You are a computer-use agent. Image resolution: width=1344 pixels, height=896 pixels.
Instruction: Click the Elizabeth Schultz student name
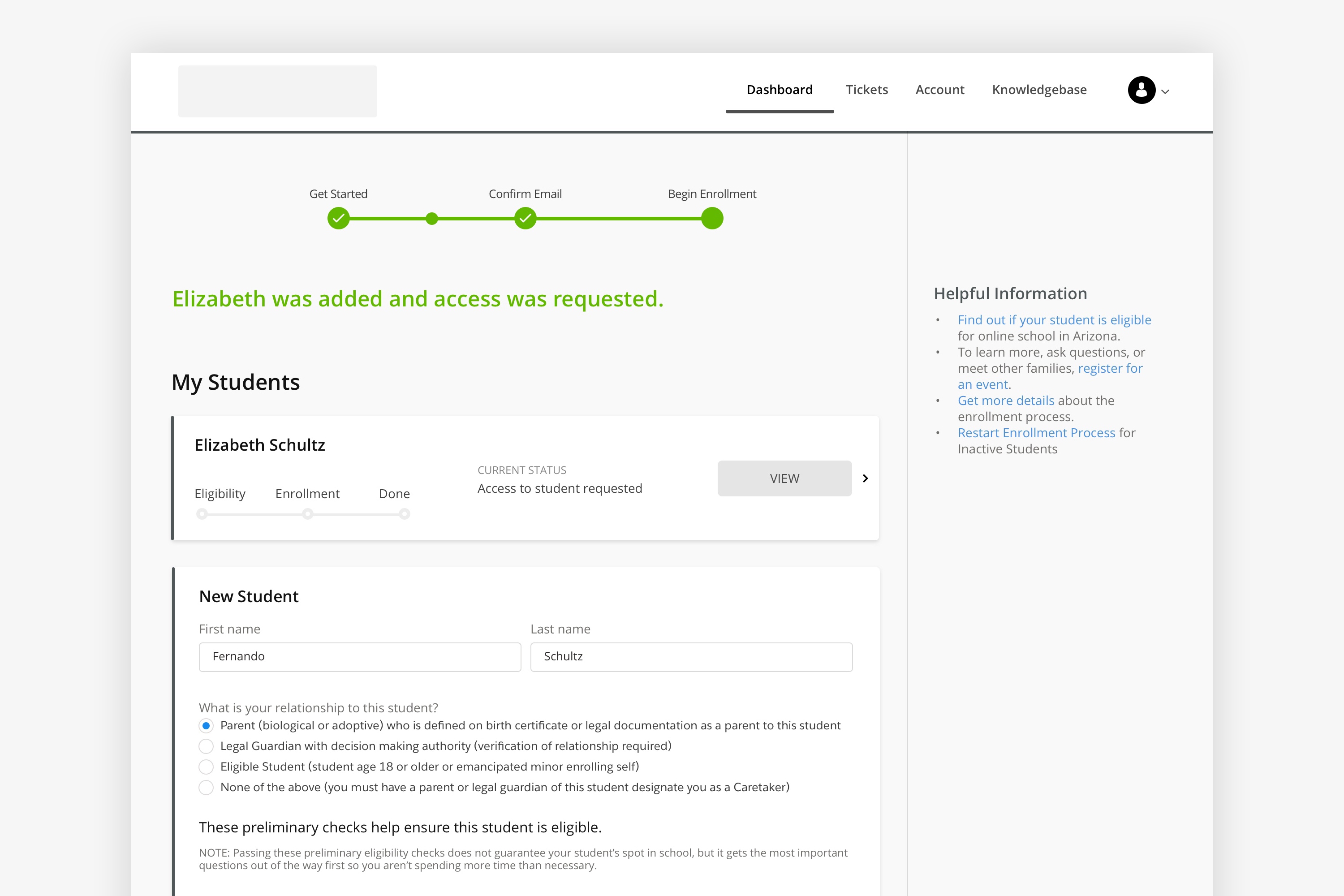(259, 444)
